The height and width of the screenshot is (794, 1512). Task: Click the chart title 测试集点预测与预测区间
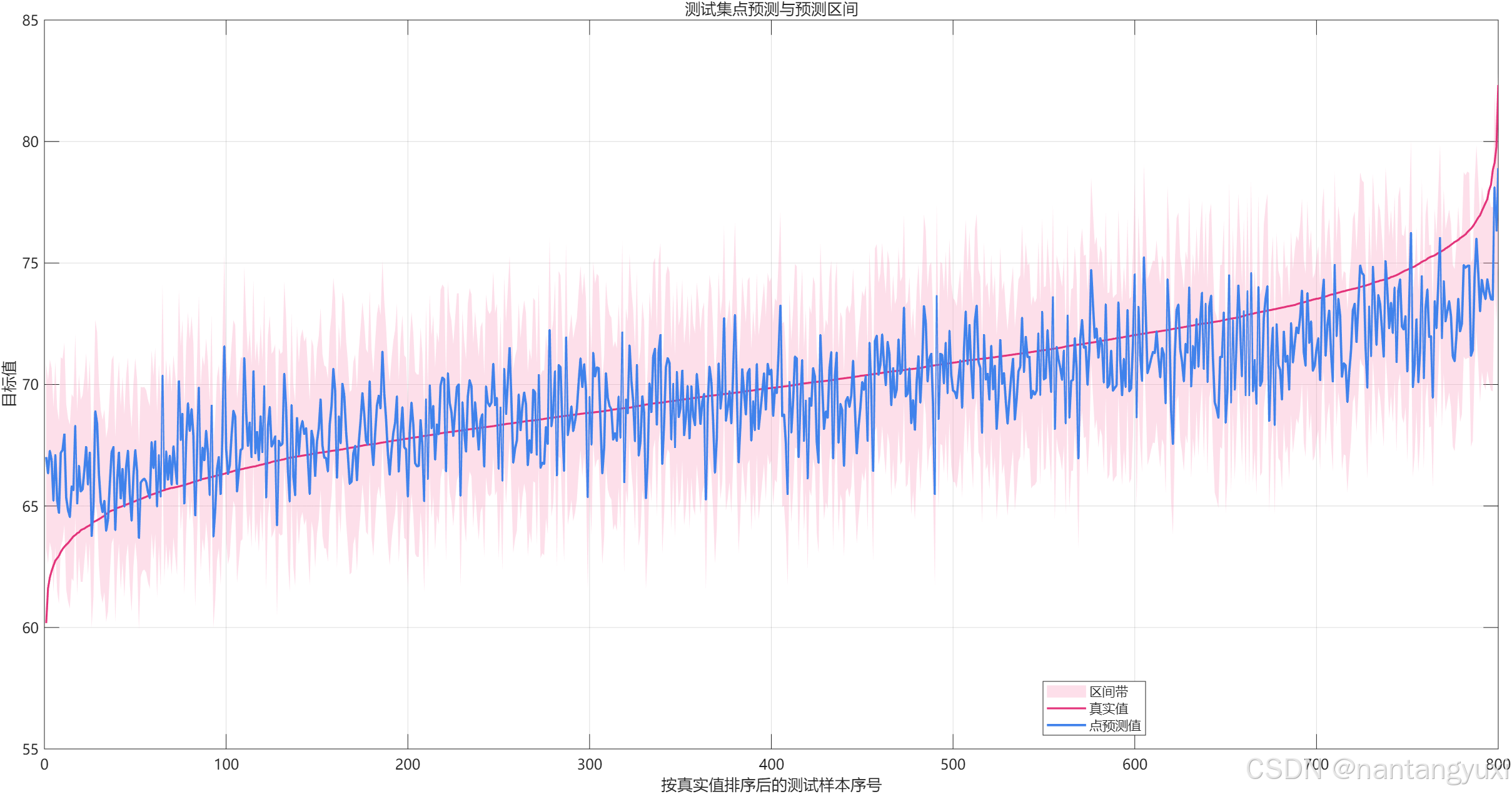coord(771,9)
